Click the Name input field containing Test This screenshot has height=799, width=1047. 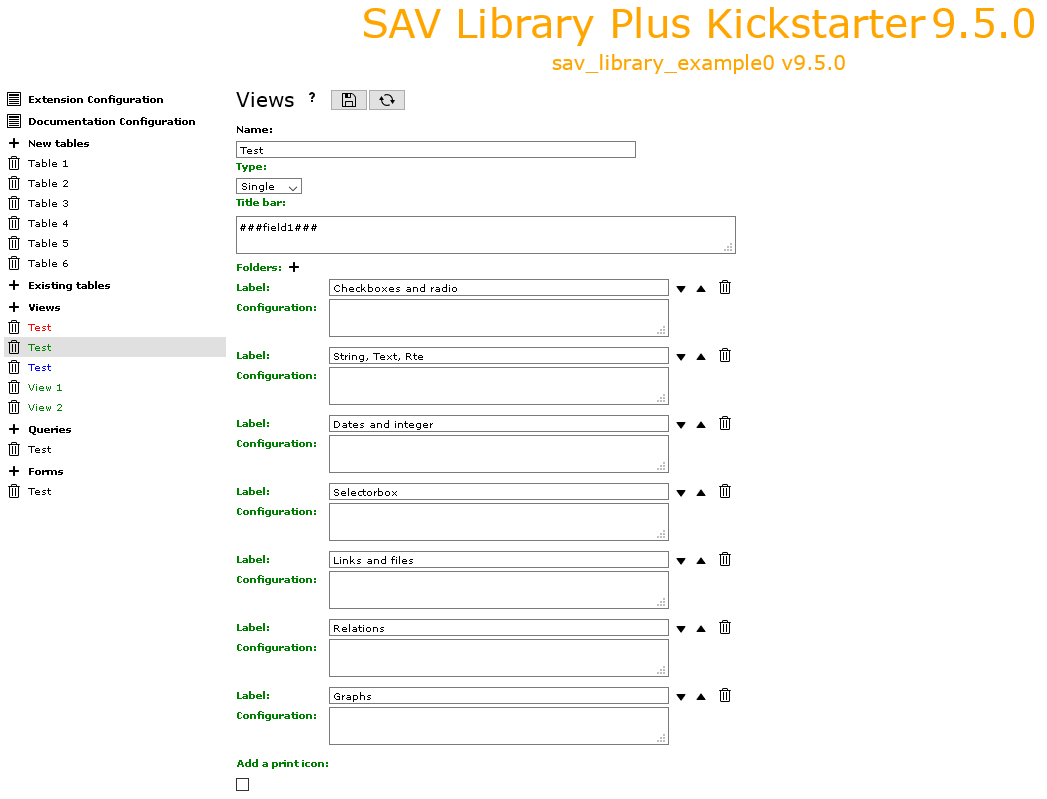click(436, 150)
